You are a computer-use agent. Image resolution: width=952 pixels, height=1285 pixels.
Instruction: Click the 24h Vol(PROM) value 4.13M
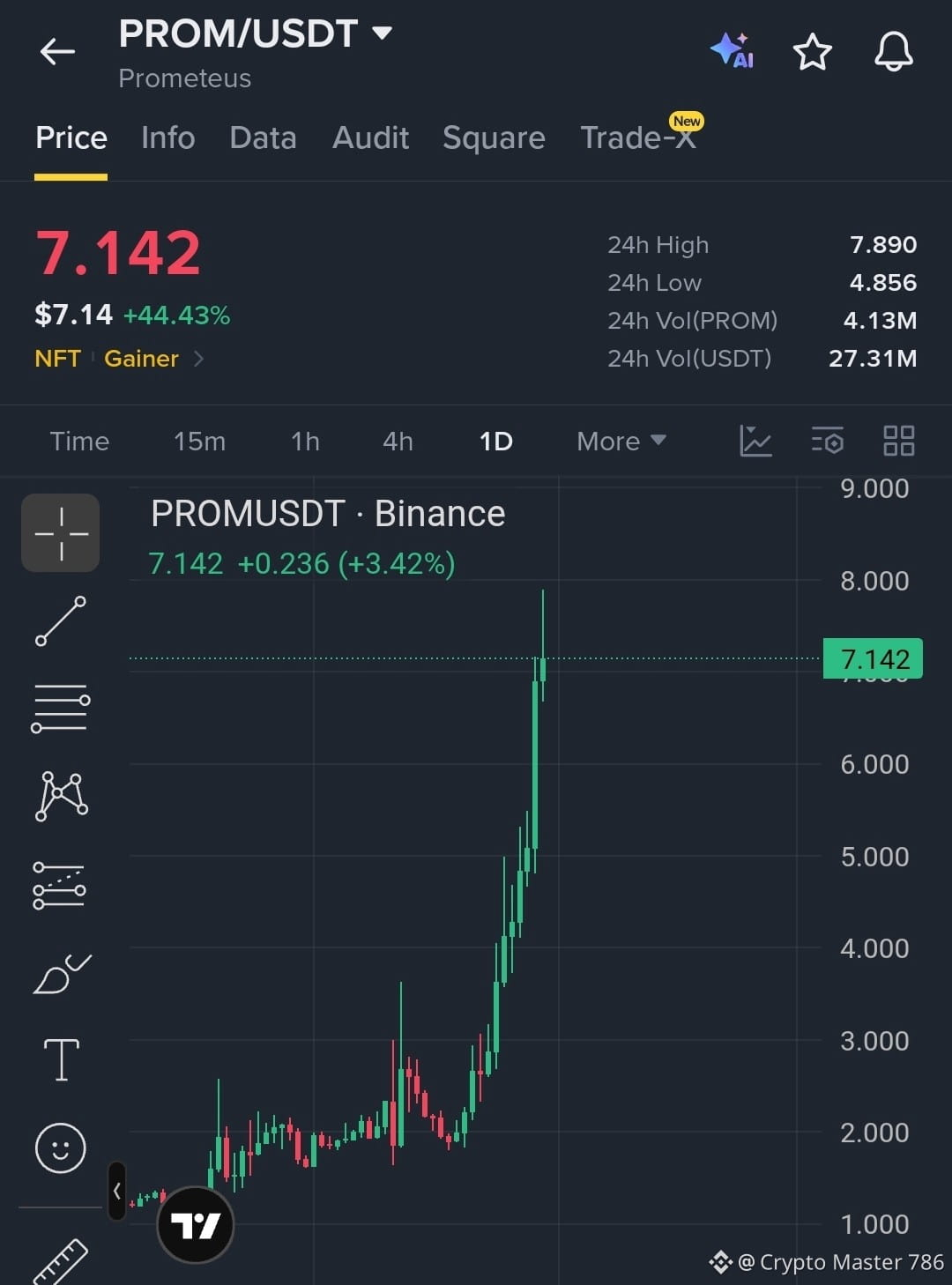click(x=880, y=321)
